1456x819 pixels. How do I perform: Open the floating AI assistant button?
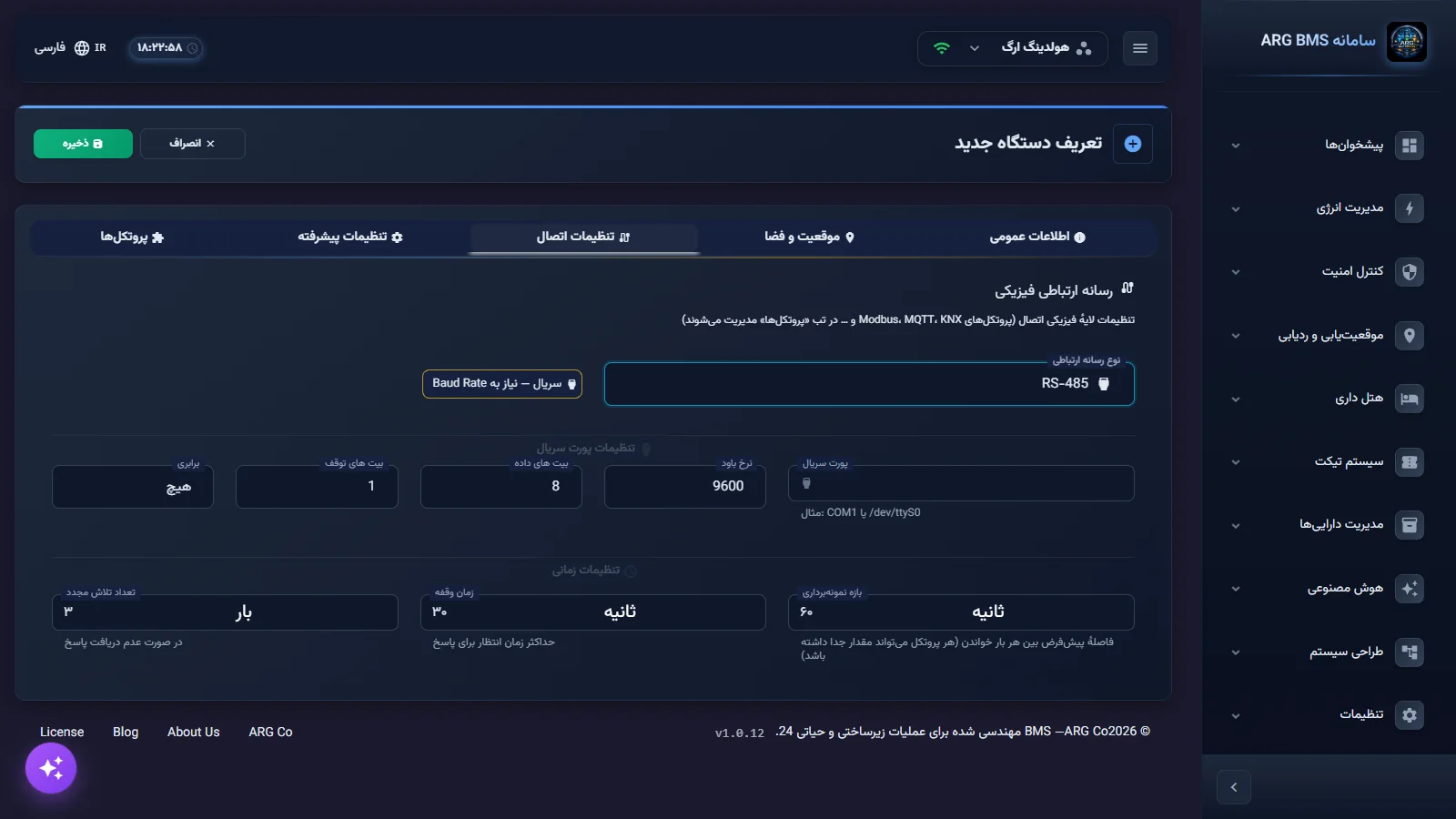coord(51,768)
